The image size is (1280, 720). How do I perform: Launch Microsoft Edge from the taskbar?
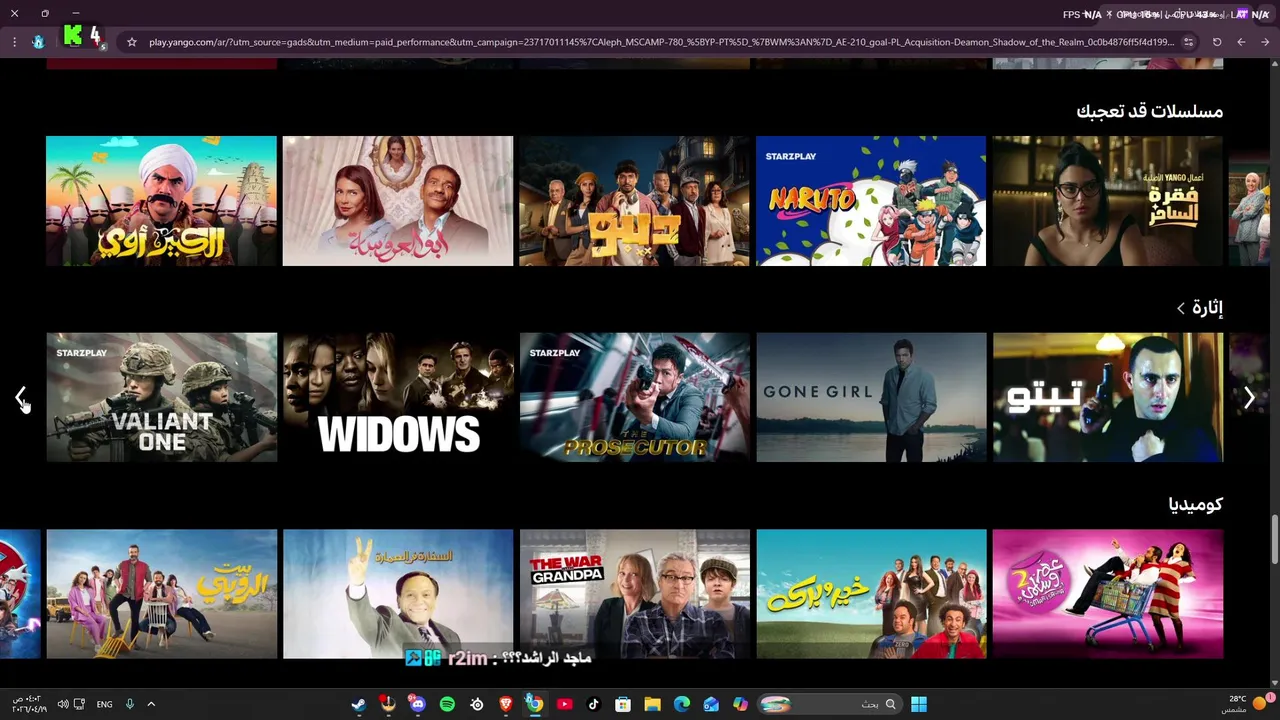point(681,704)
